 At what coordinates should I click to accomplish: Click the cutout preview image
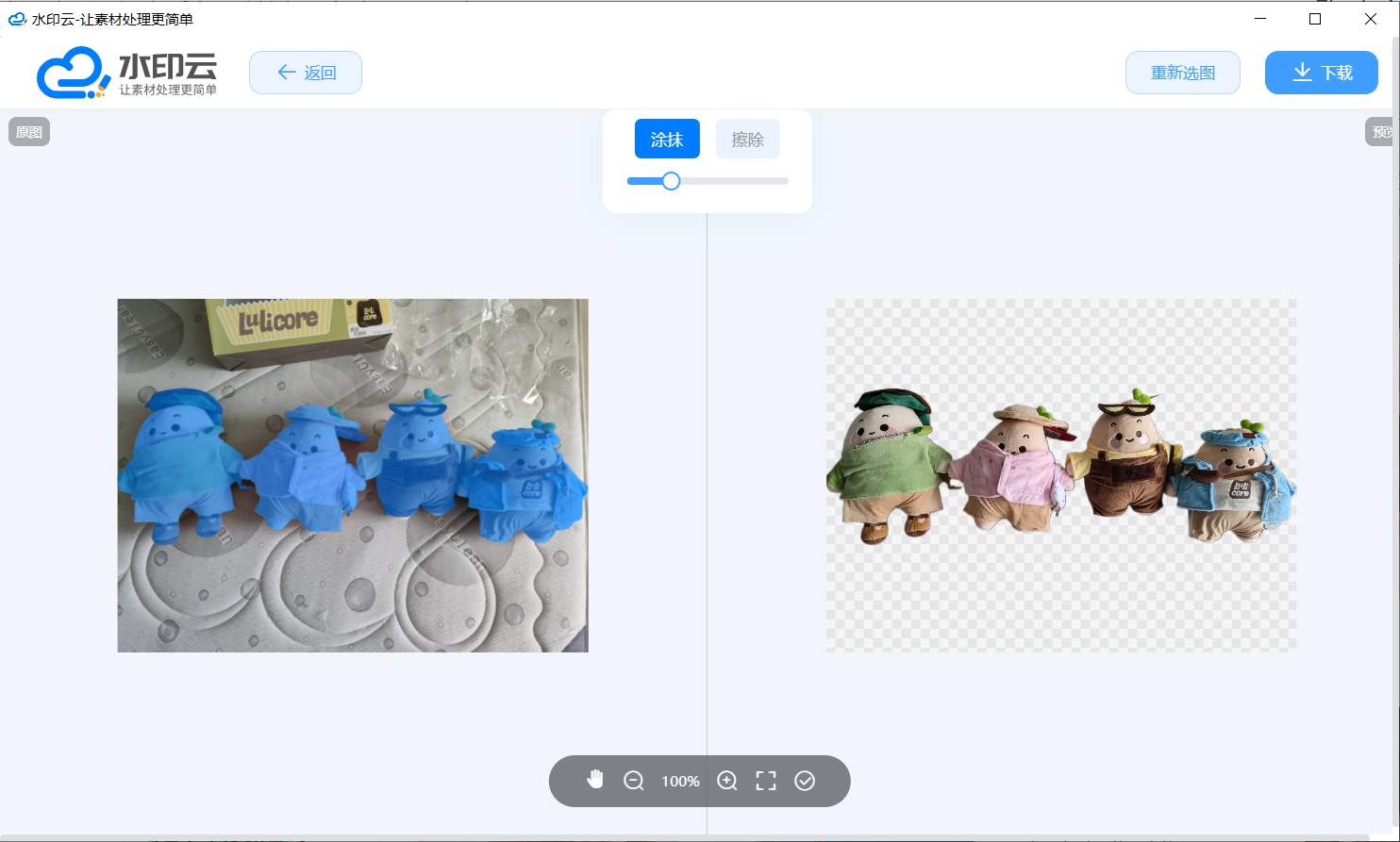coord(1061,475)
